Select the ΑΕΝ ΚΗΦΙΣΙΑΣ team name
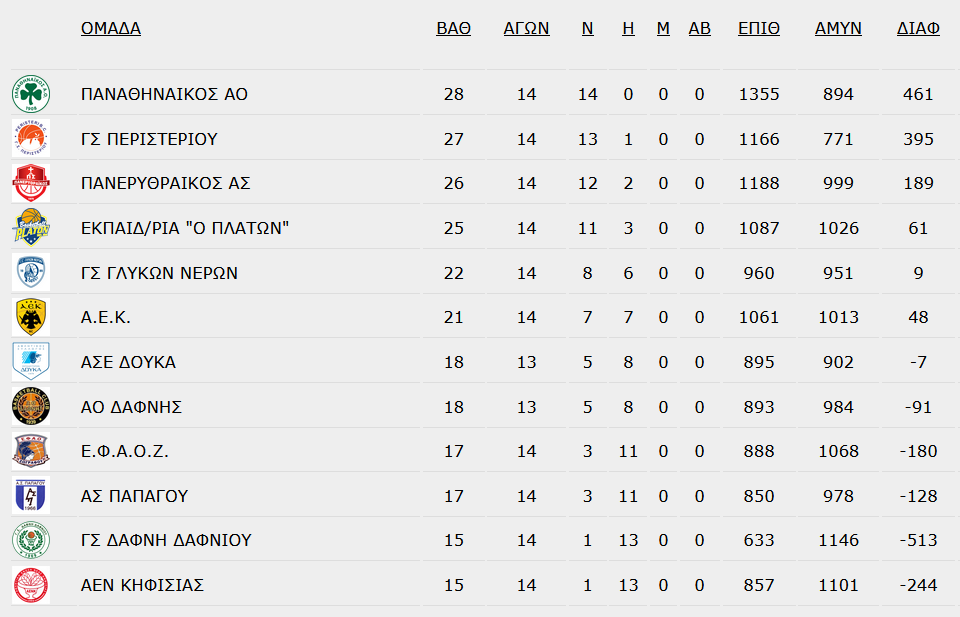 tap(142, 585)
